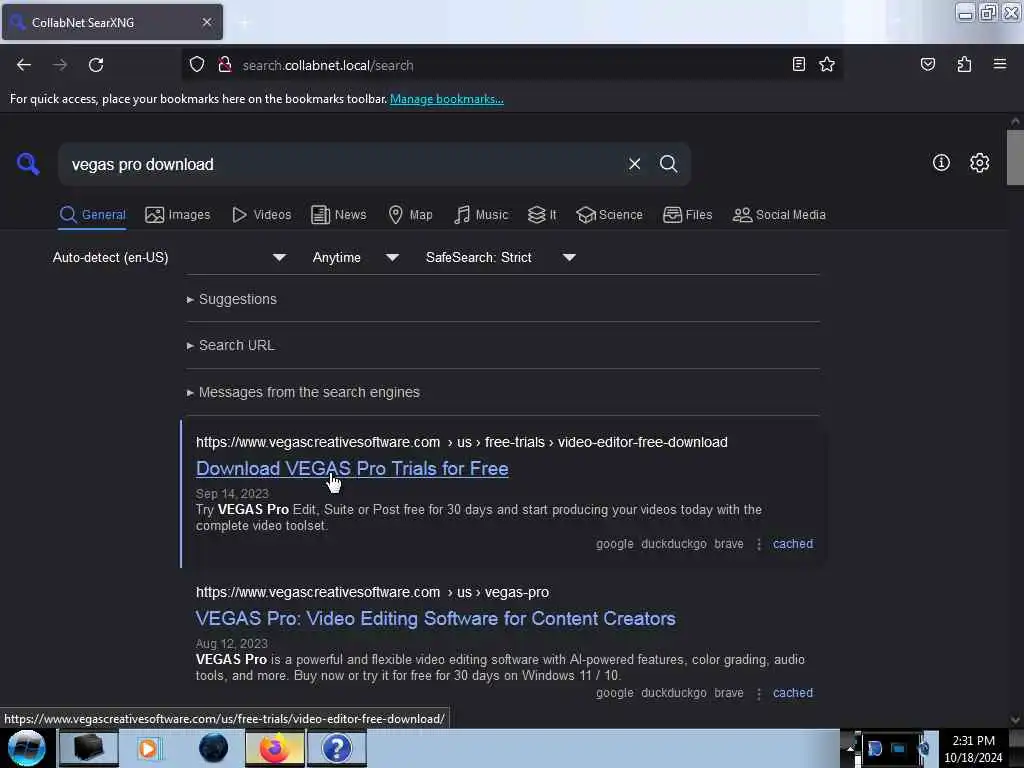
Task: Switch to the Science search tab
Action: pos(609,215)
